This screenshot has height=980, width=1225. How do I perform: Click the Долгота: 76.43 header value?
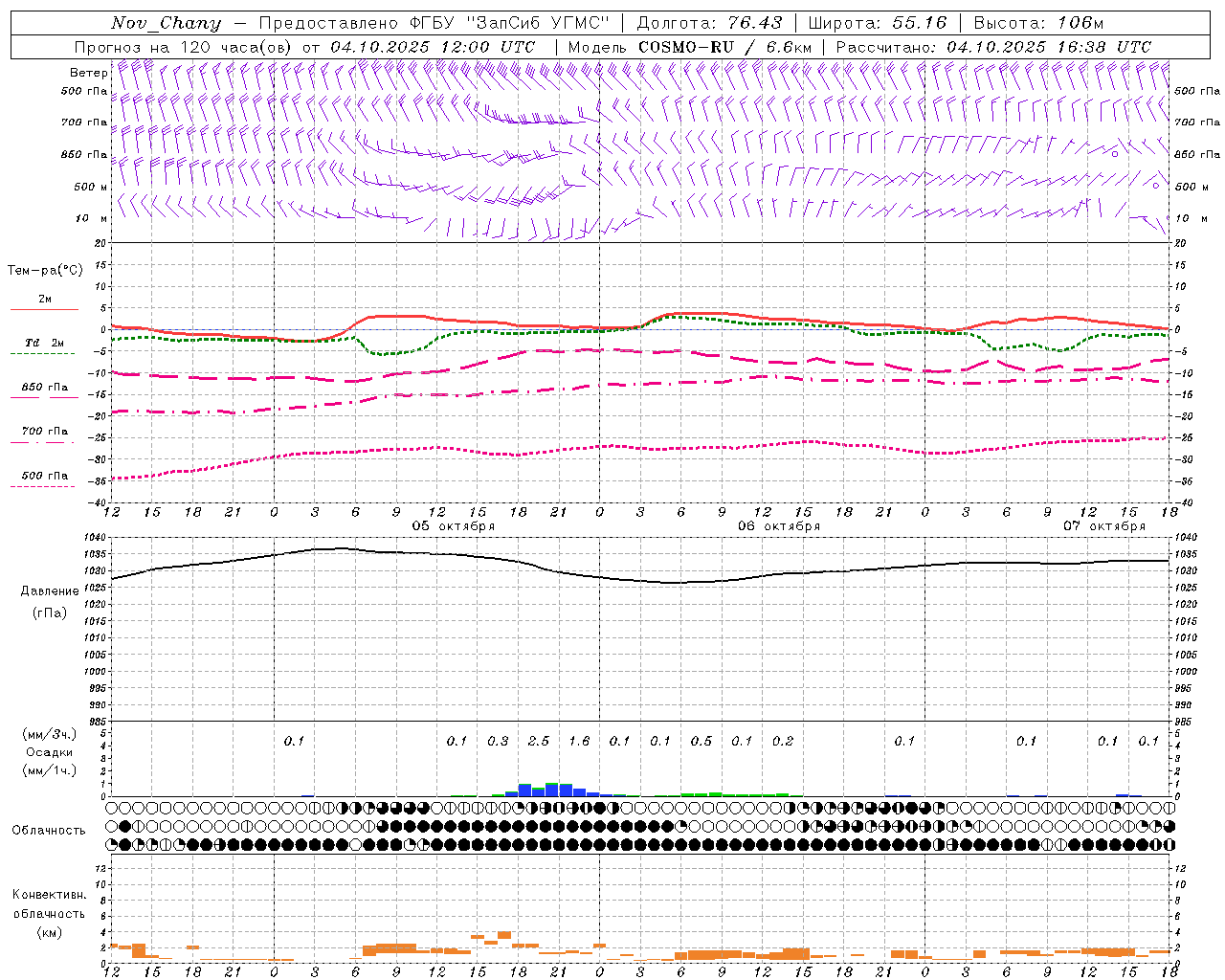(709, 23)
